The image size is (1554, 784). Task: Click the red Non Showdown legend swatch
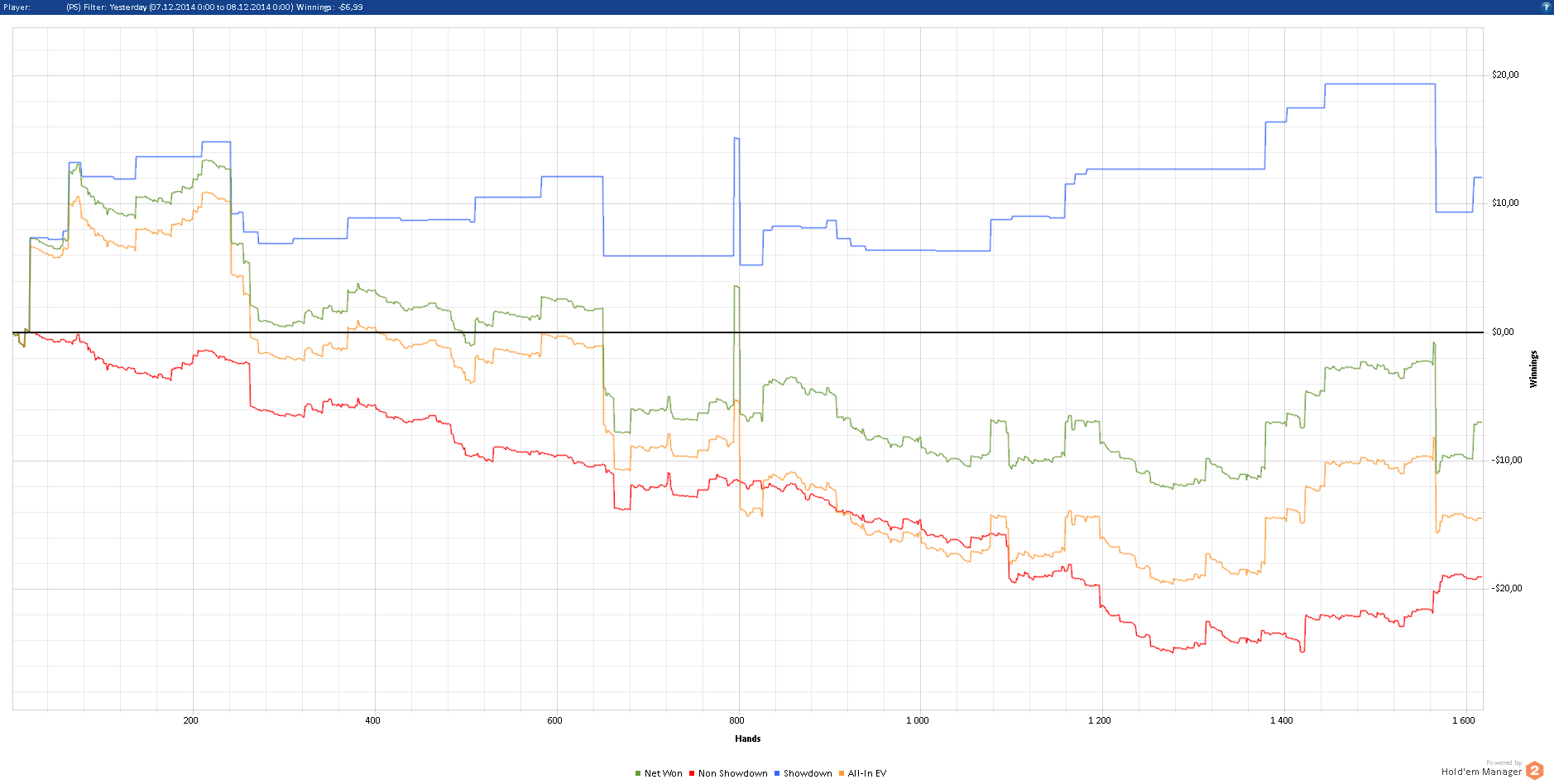coord(692,773)
